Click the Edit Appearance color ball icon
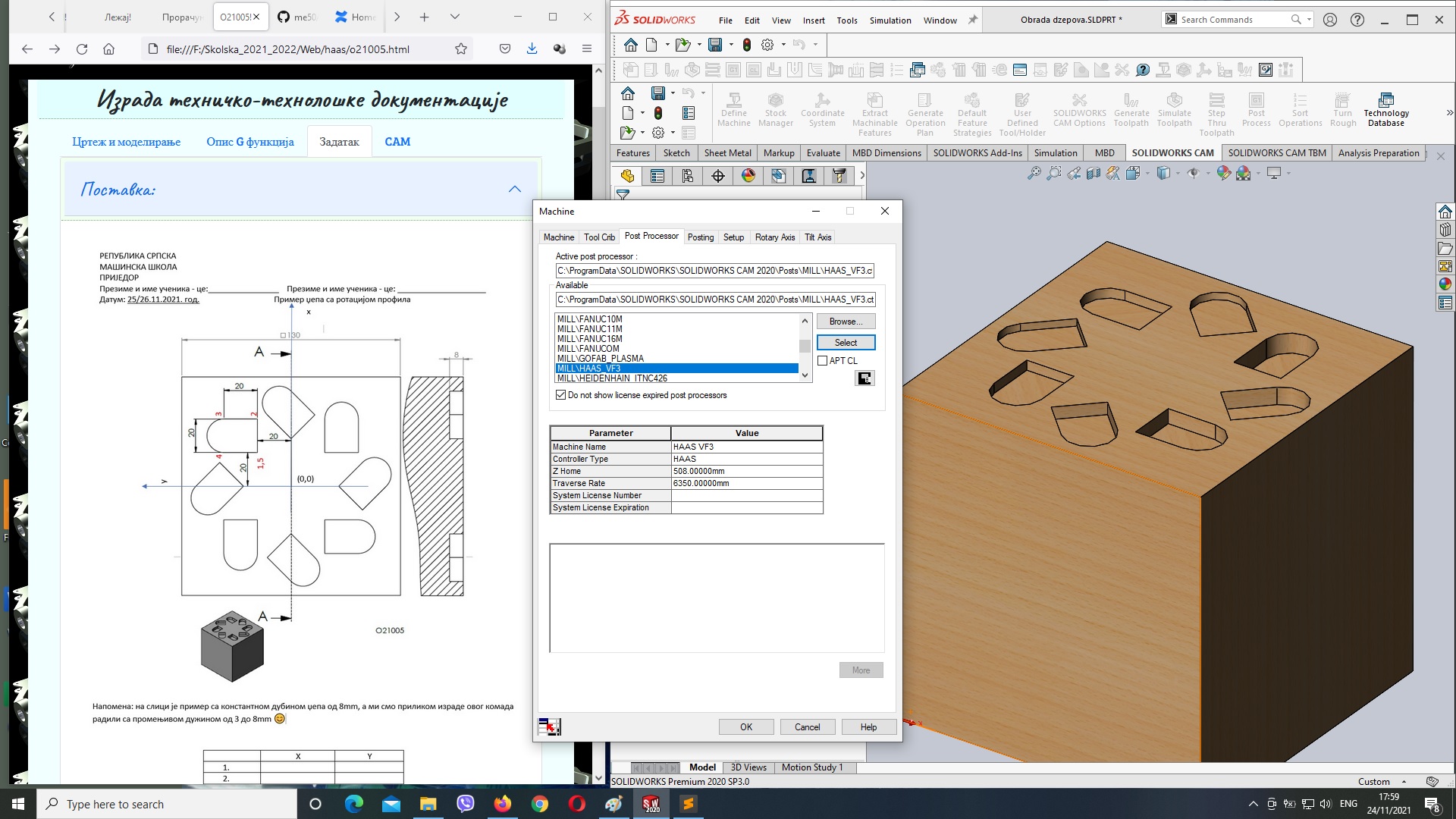 pos(1223,174)
